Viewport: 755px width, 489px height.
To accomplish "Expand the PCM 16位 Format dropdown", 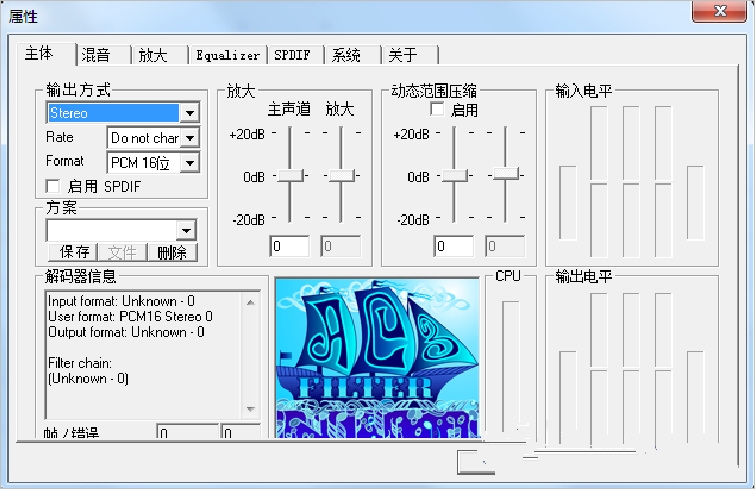I will pyautogui.click(x=190, y=163).
